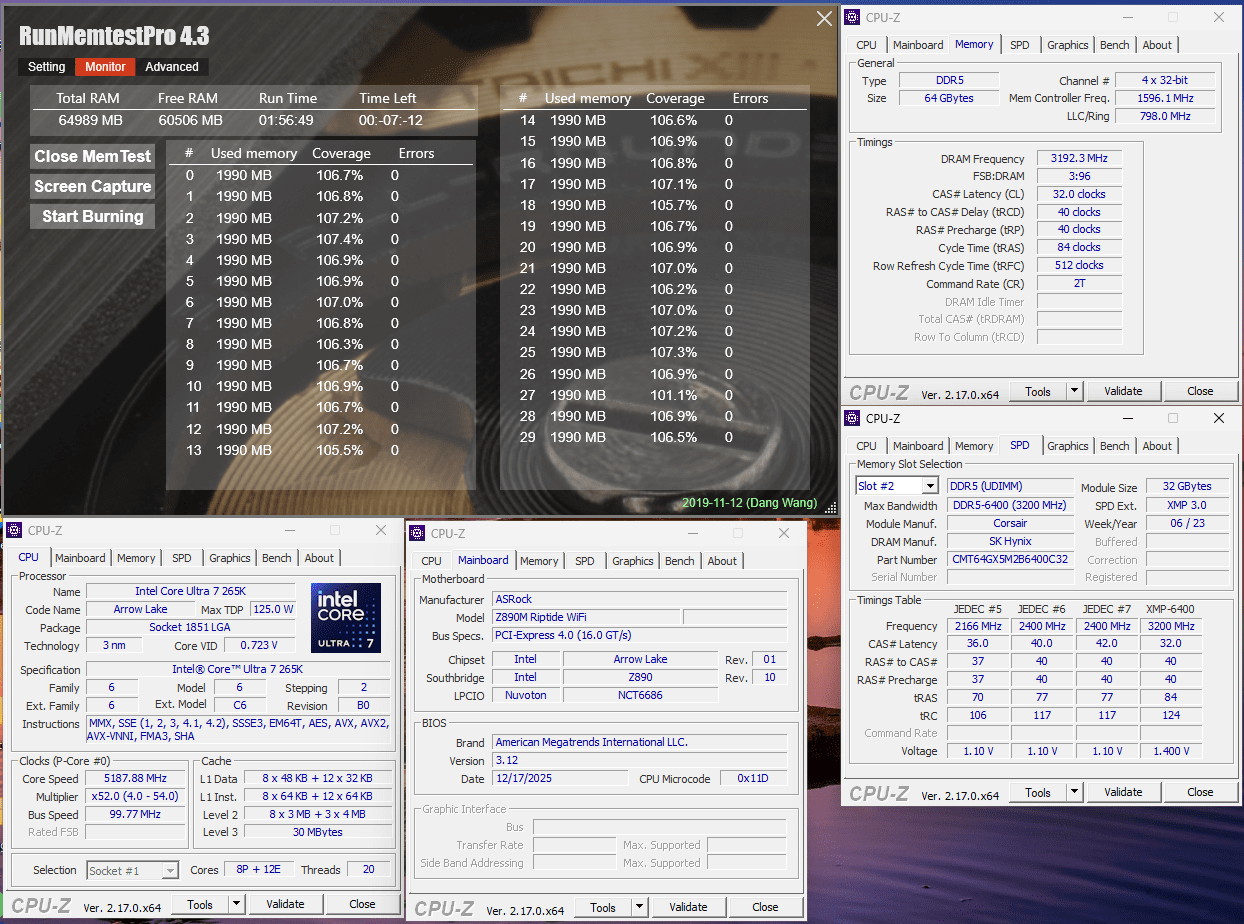Viewport: 1244px width, 924px height.
Task: Click Free RAM value 60506 MB
Action: pos(190,121)
